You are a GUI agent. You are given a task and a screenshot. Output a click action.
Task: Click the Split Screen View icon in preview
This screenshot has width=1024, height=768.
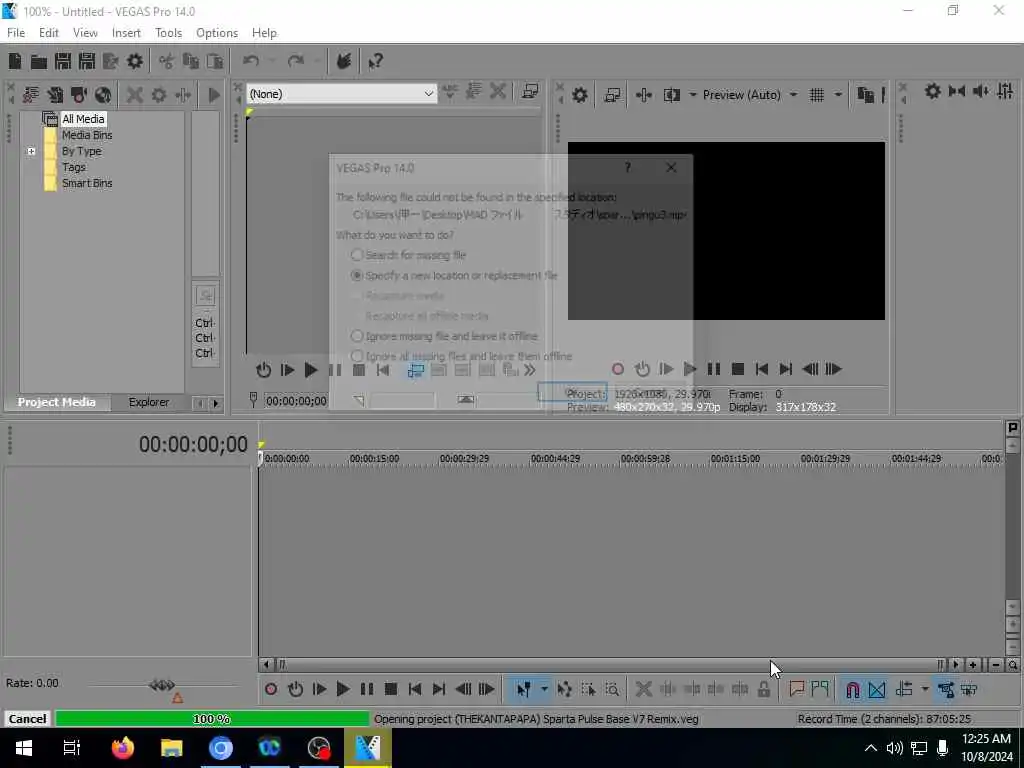point(671,95)
